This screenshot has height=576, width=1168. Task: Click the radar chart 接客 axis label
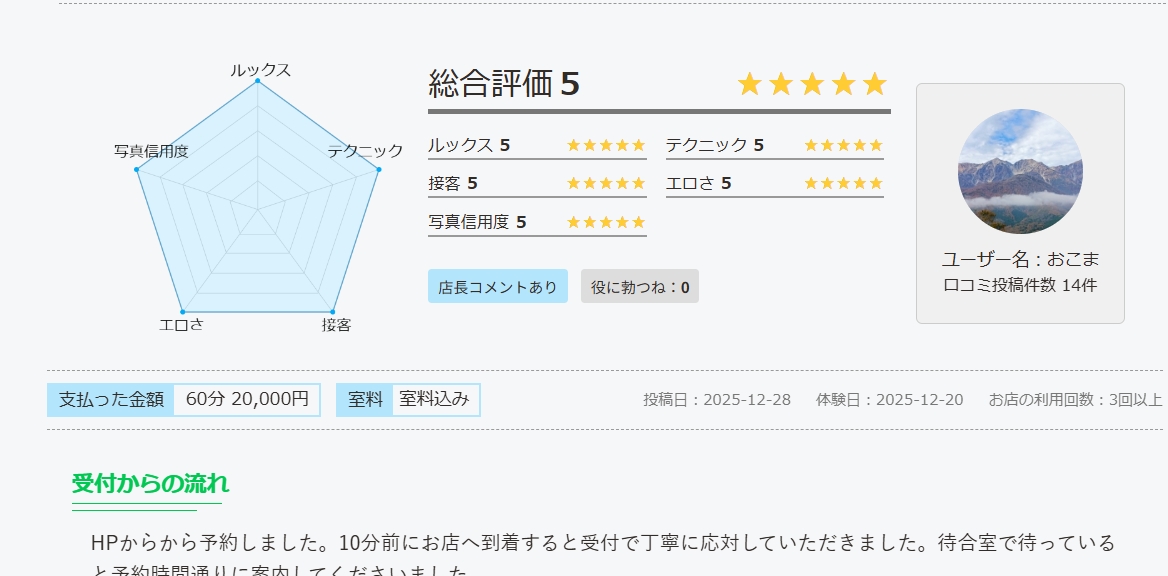tap(336, 325)
